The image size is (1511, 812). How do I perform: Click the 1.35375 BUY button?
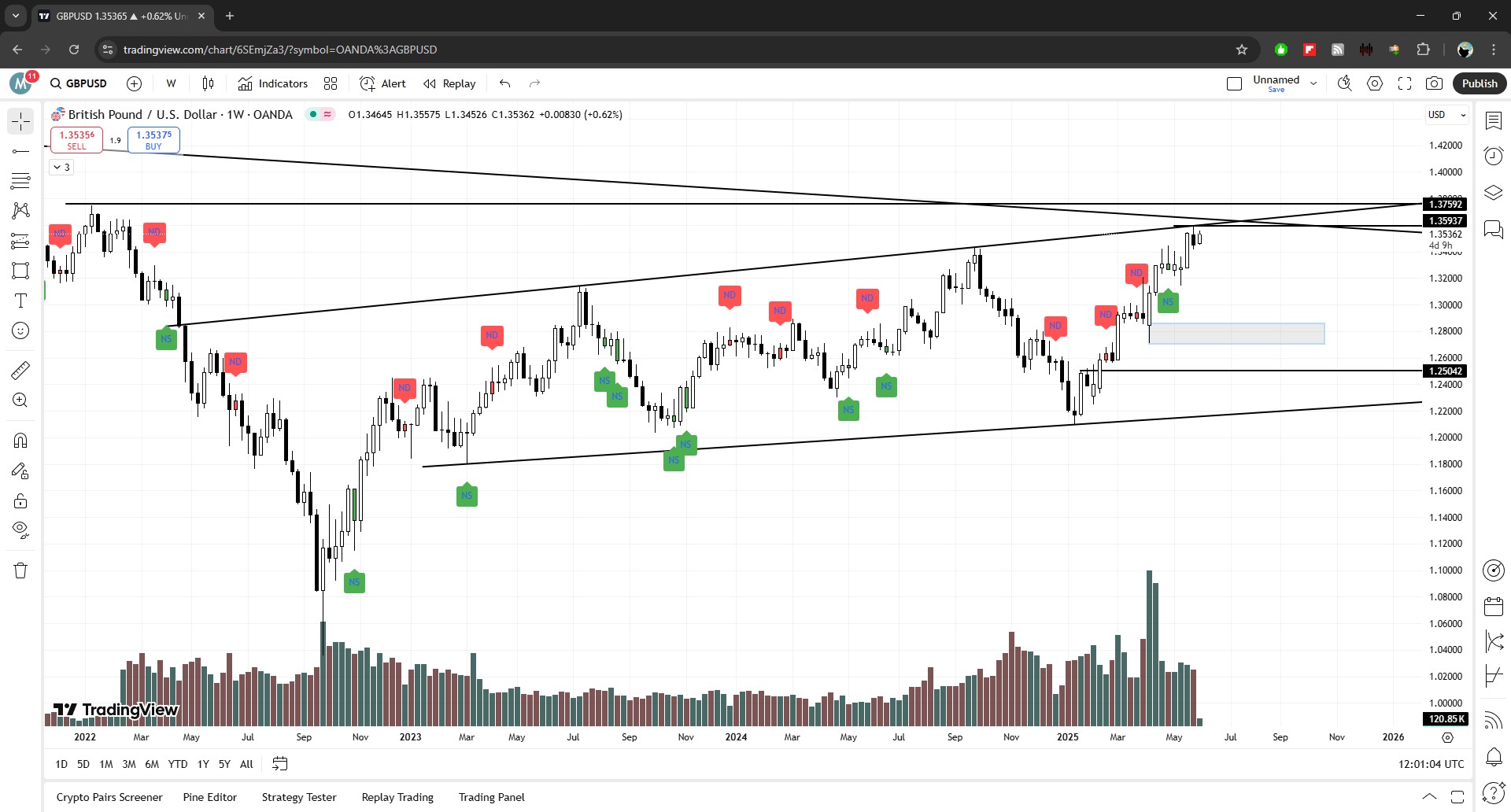pyautogui.click(x=153, y=140)
